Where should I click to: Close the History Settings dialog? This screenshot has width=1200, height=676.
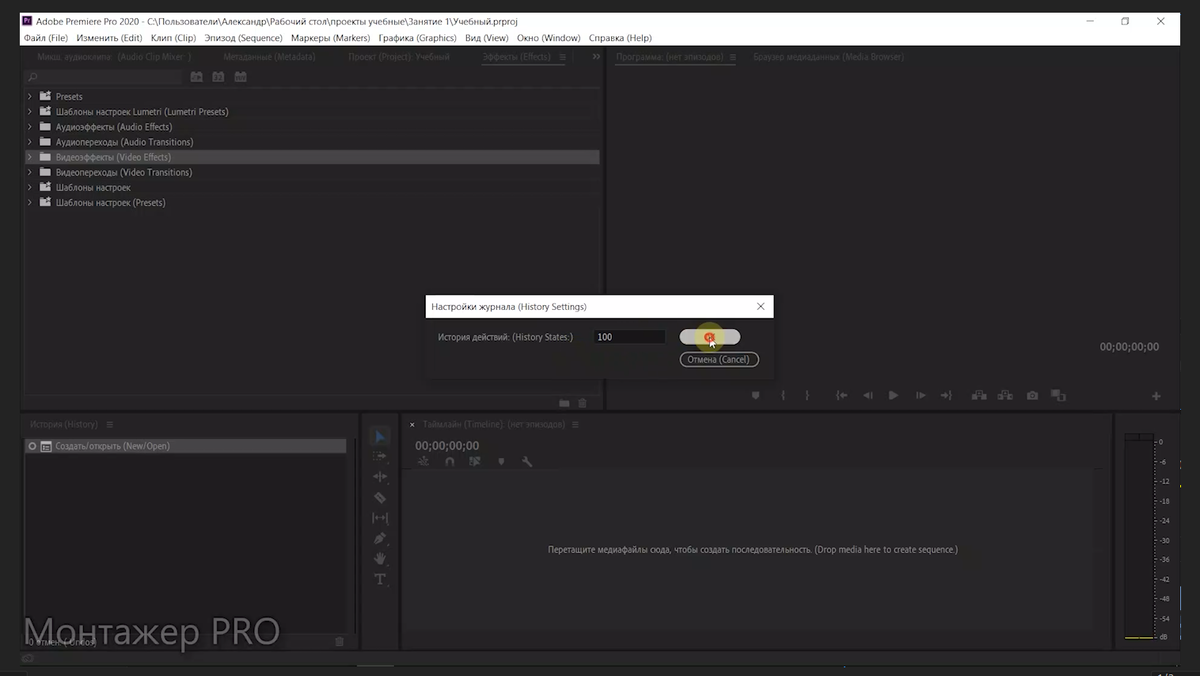pyautogui.click(x=760, y=306)
